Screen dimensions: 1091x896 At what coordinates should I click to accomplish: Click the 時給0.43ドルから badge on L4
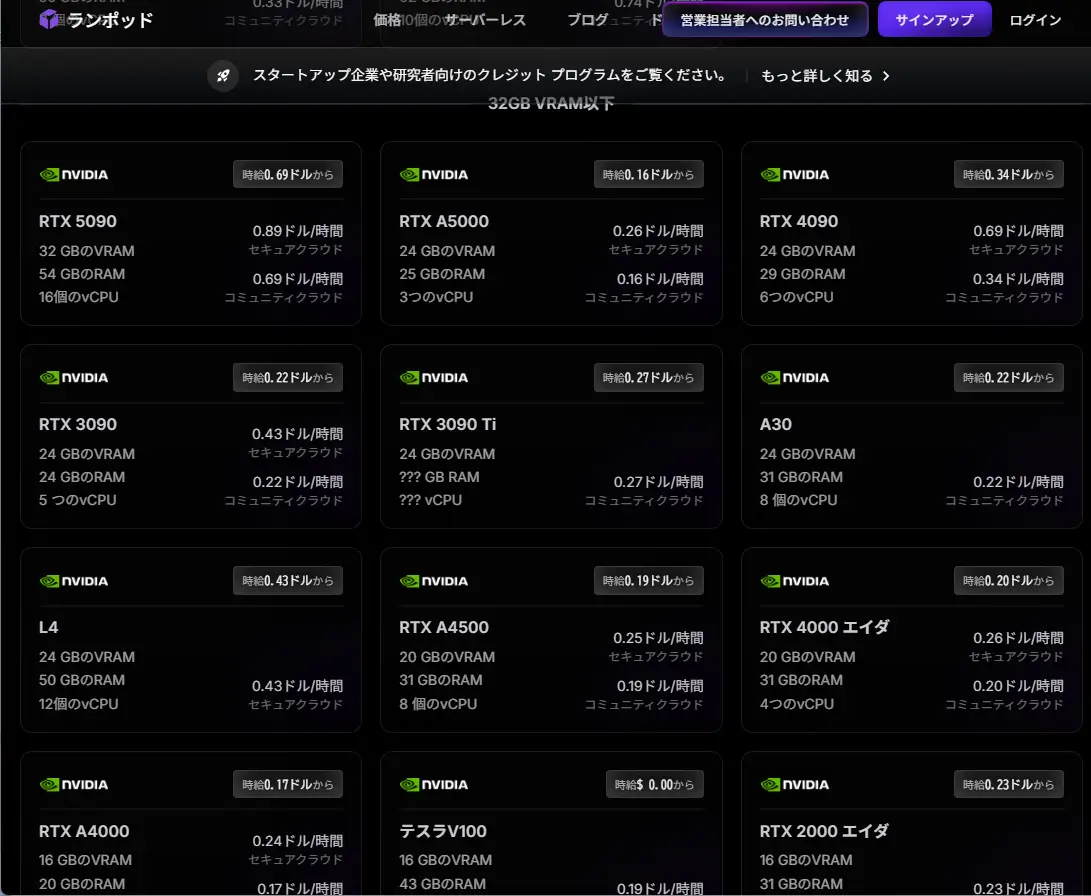pos(288,581)
